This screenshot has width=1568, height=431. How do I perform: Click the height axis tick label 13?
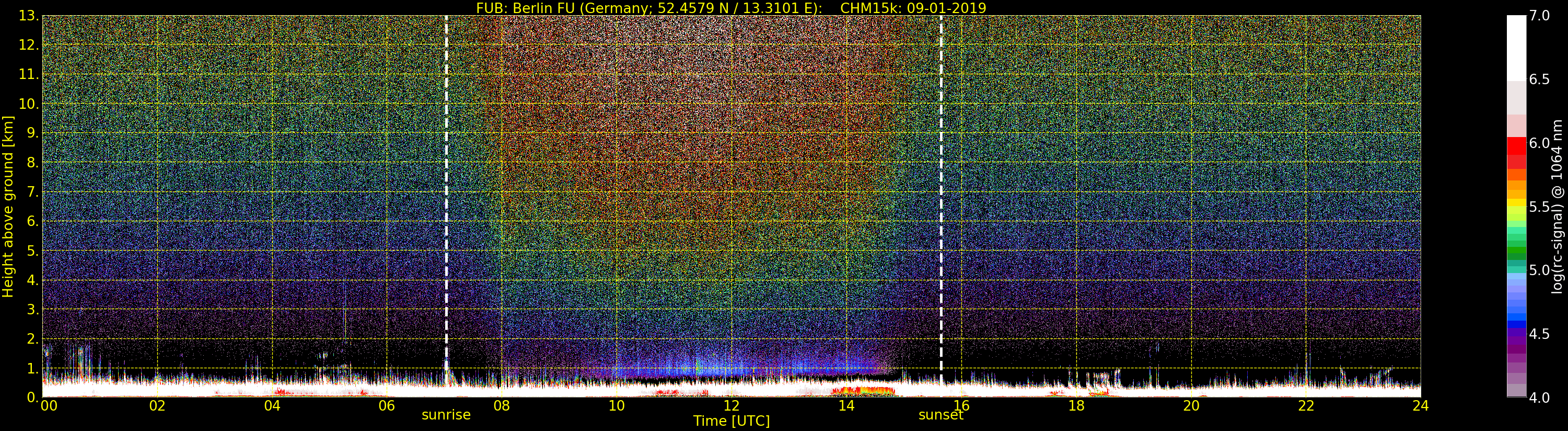29,16
